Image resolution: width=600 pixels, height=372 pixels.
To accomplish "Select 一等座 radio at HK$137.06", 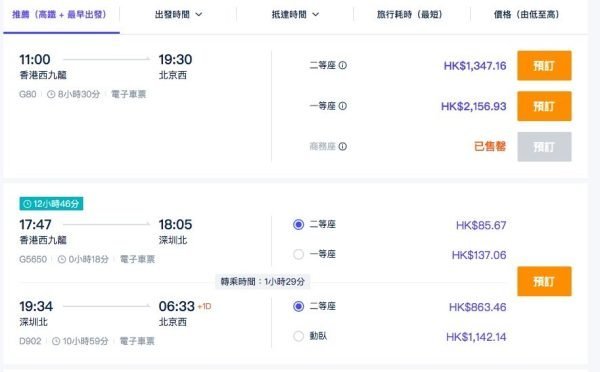I will pyautogui.click(x=298, y=255).
